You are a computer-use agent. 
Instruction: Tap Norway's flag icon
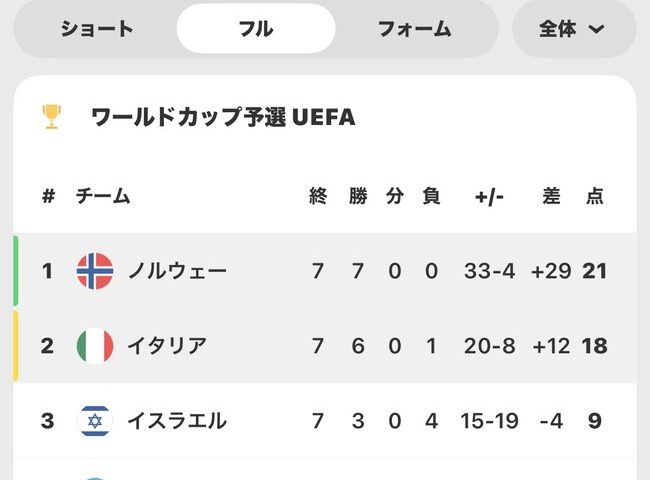tap(95, 271)
